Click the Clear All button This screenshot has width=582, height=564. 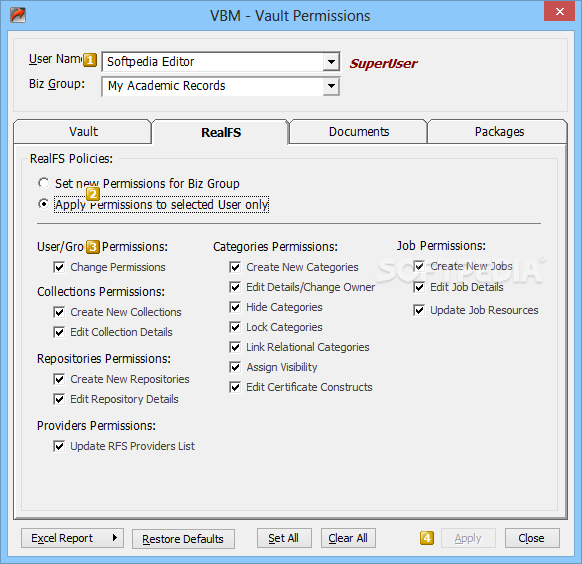pos(348,538)
